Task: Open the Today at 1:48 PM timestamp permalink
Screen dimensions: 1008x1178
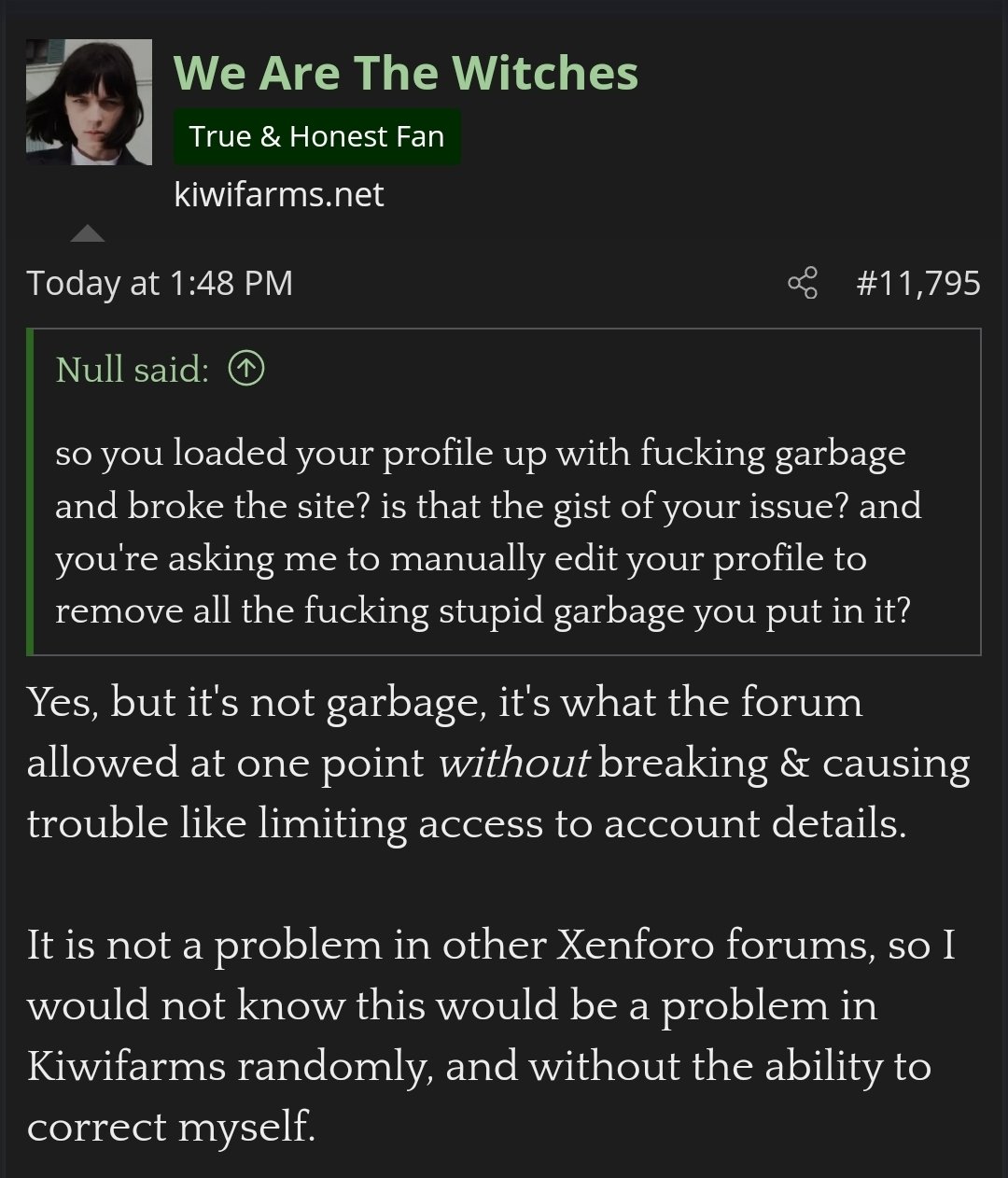Action: [x=160, y=283]
